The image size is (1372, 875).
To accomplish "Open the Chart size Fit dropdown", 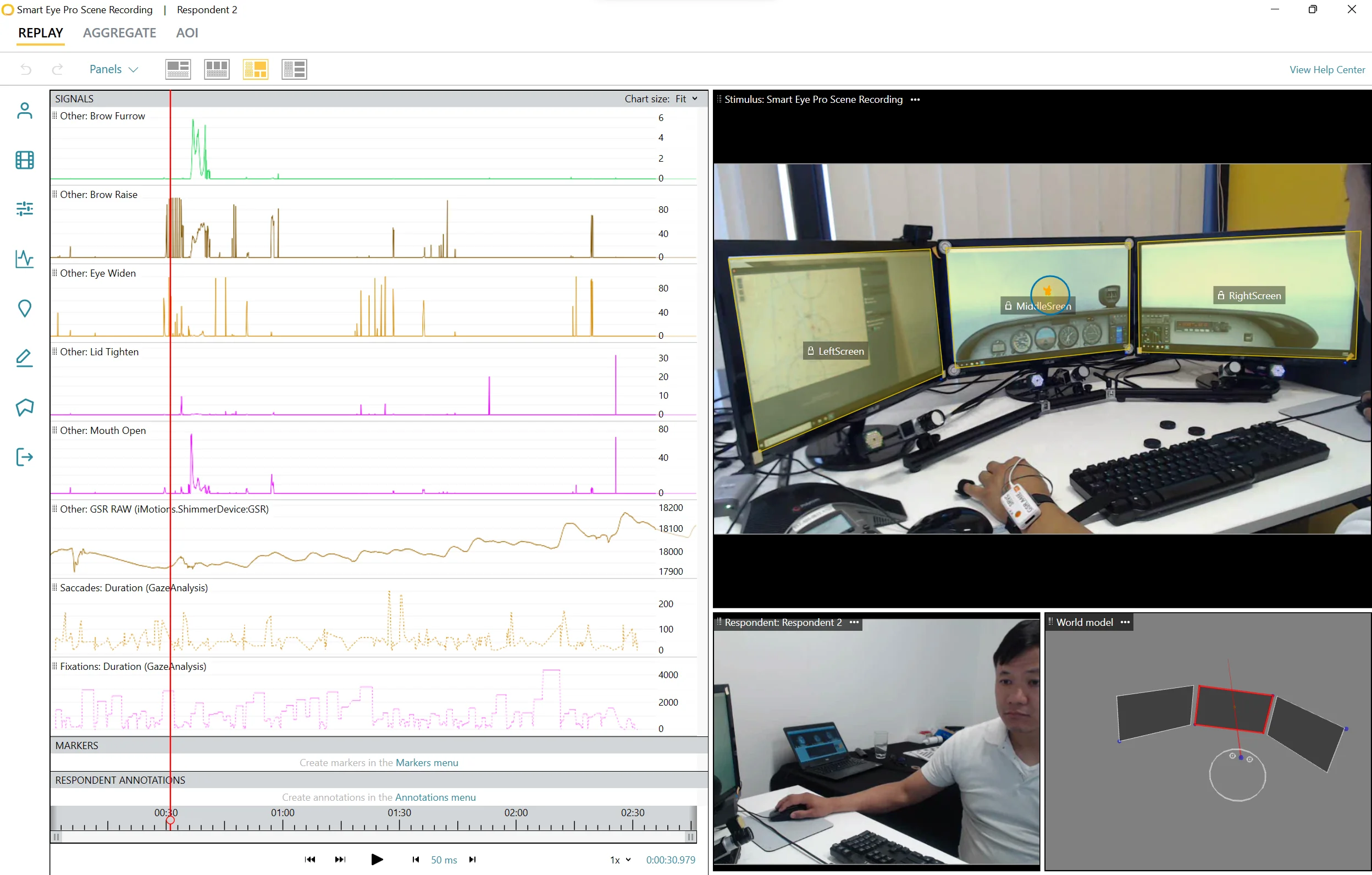I will [687, 98].
